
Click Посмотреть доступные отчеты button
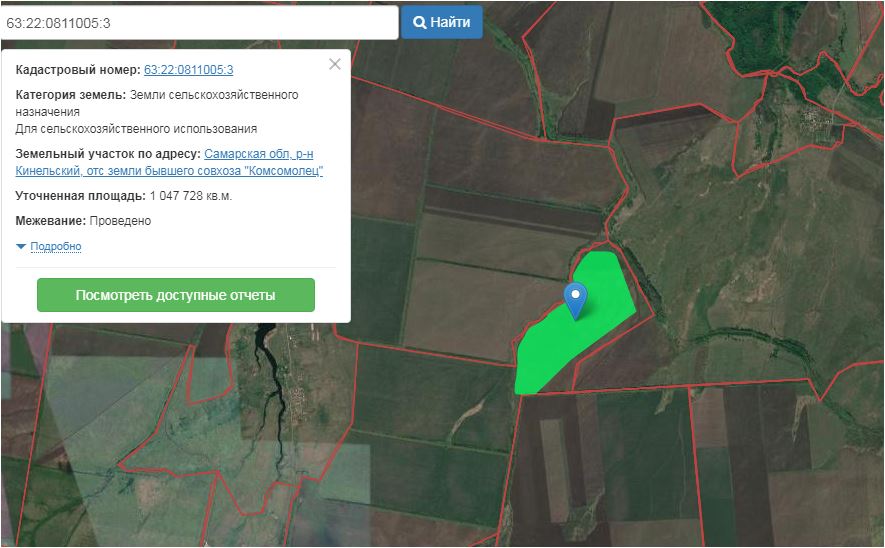click(176, 295)
